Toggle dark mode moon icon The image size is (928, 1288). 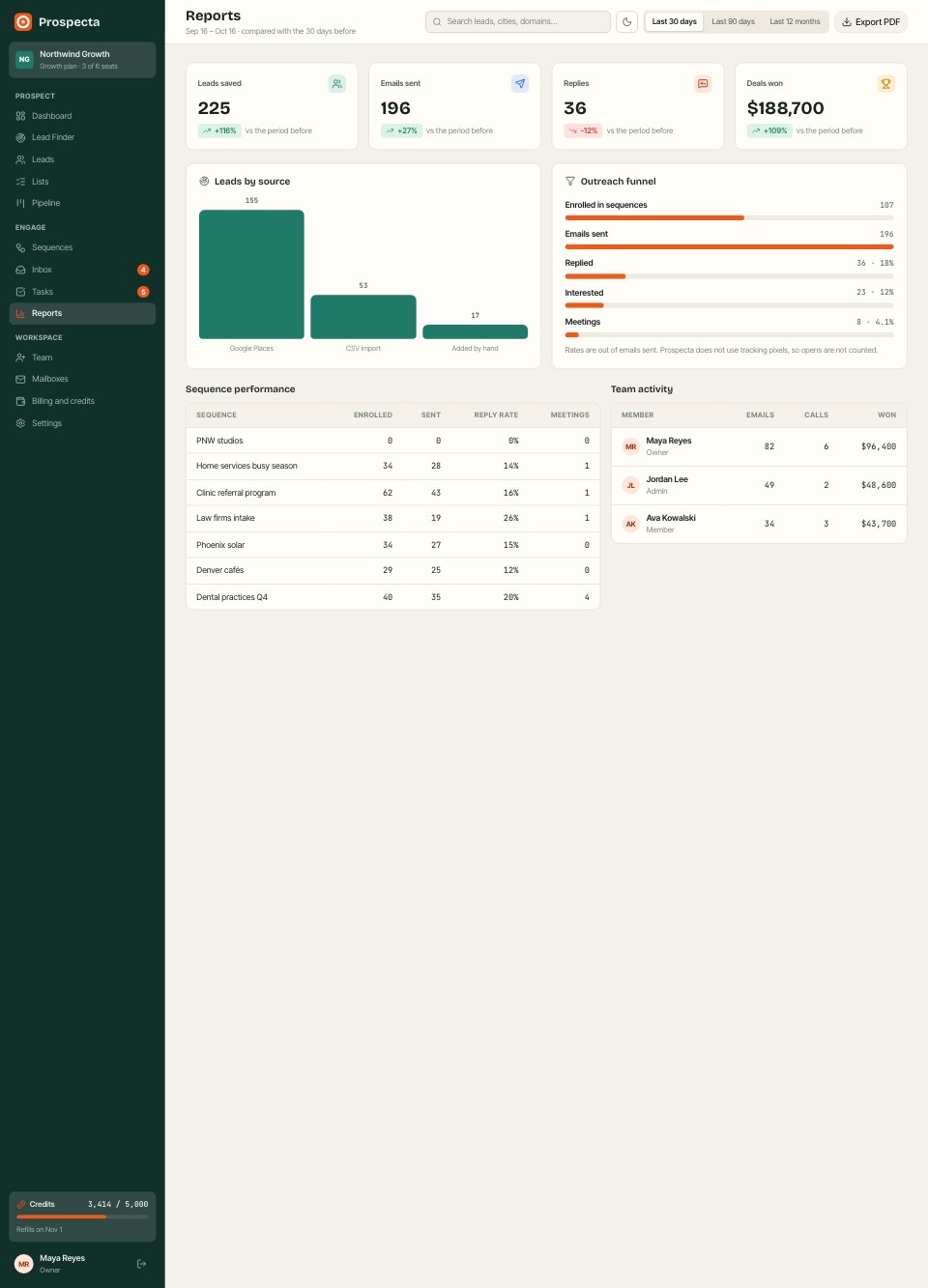[627, 21]
